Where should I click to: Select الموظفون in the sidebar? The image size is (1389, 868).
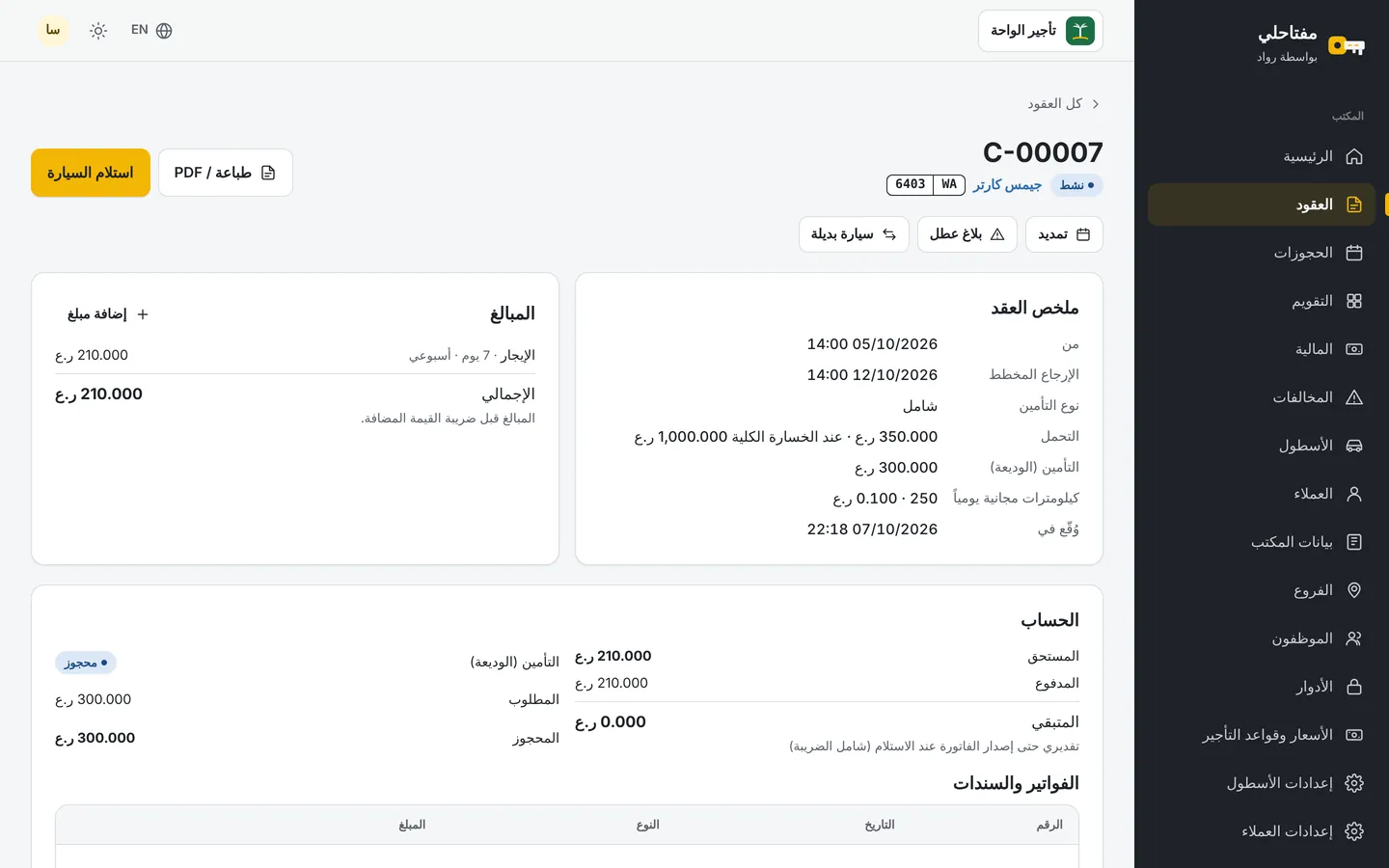pos(1262,638)
